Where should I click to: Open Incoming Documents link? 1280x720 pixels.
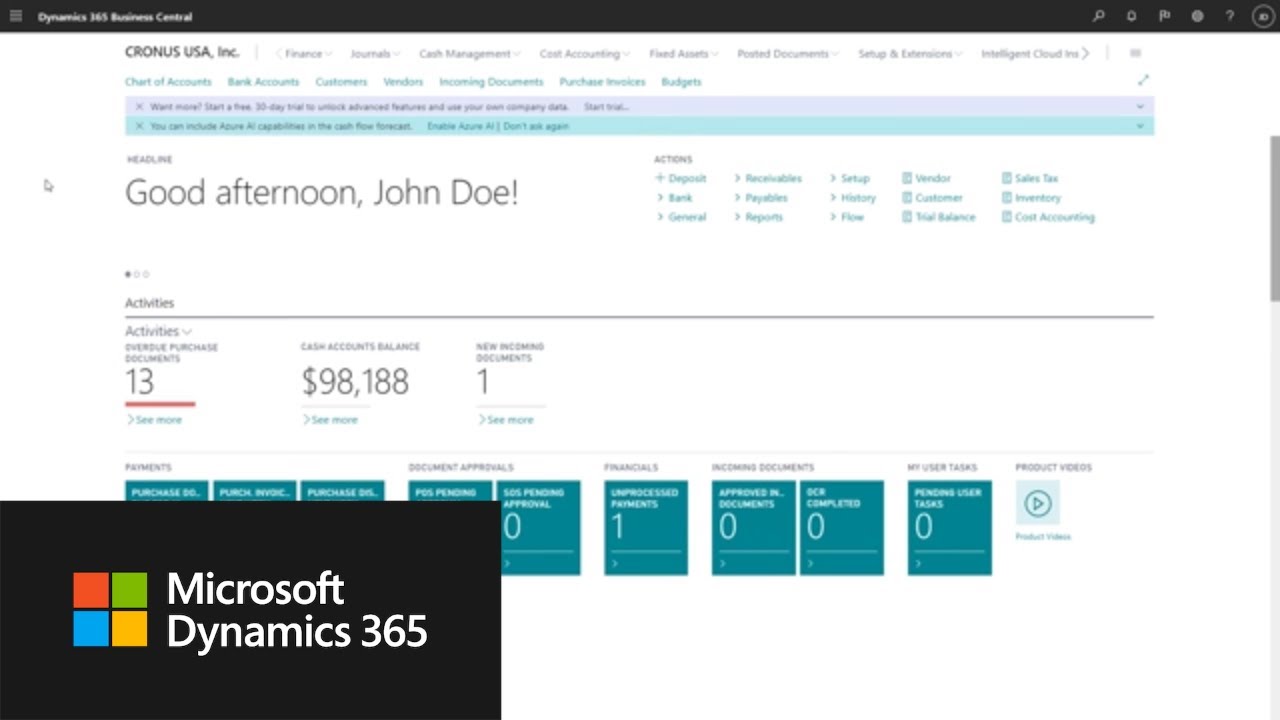[491, 82]
